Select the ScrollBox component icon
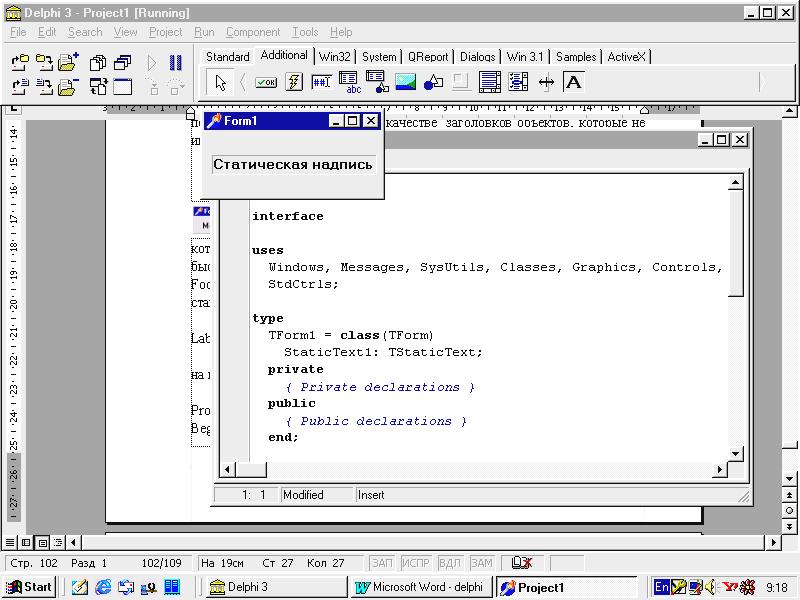This screenshot has height=600, width=800. [x=489, y=82]
